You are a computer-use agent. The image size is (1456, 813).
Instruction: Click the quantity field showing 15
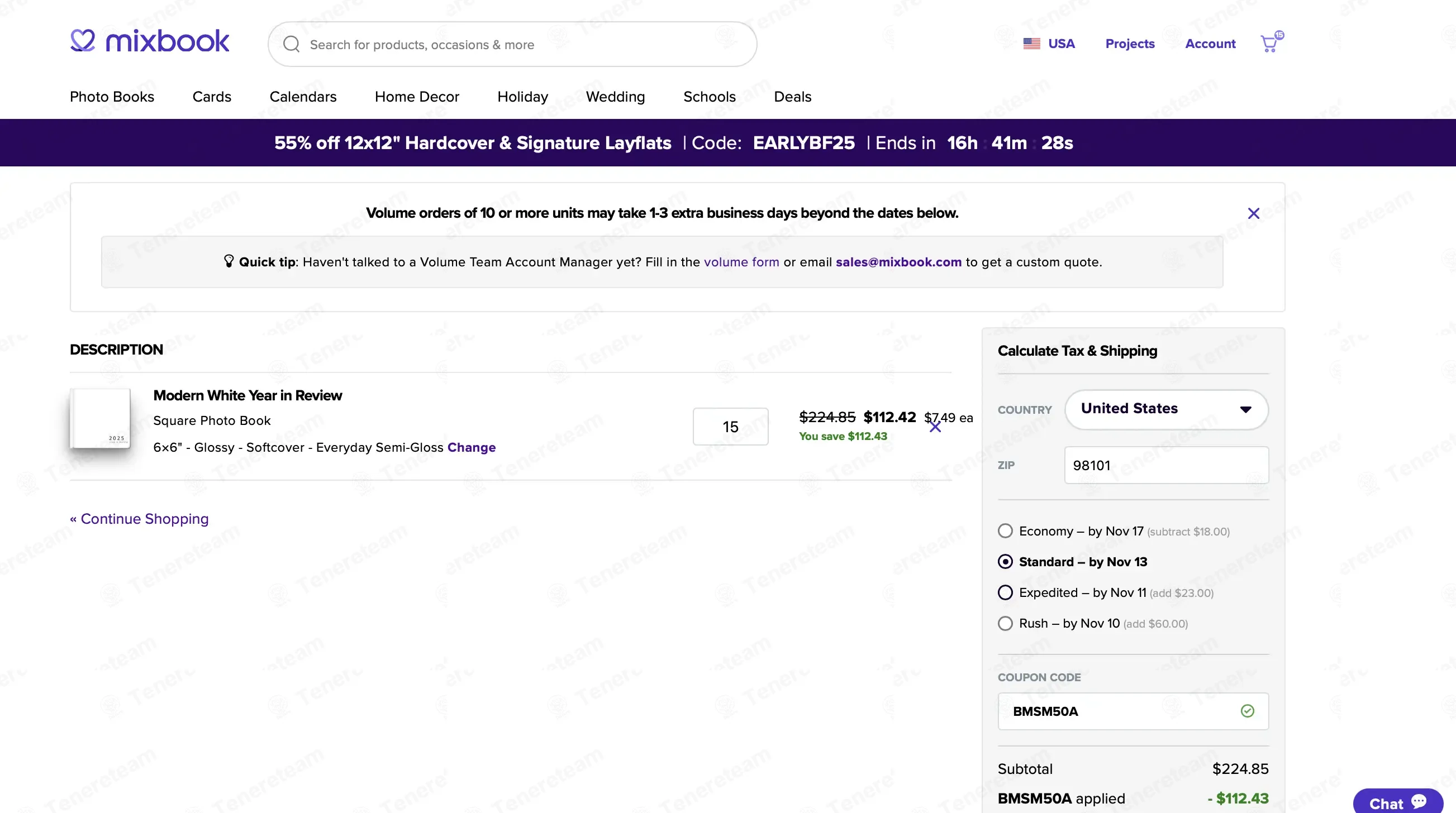(x=730, y=427)
